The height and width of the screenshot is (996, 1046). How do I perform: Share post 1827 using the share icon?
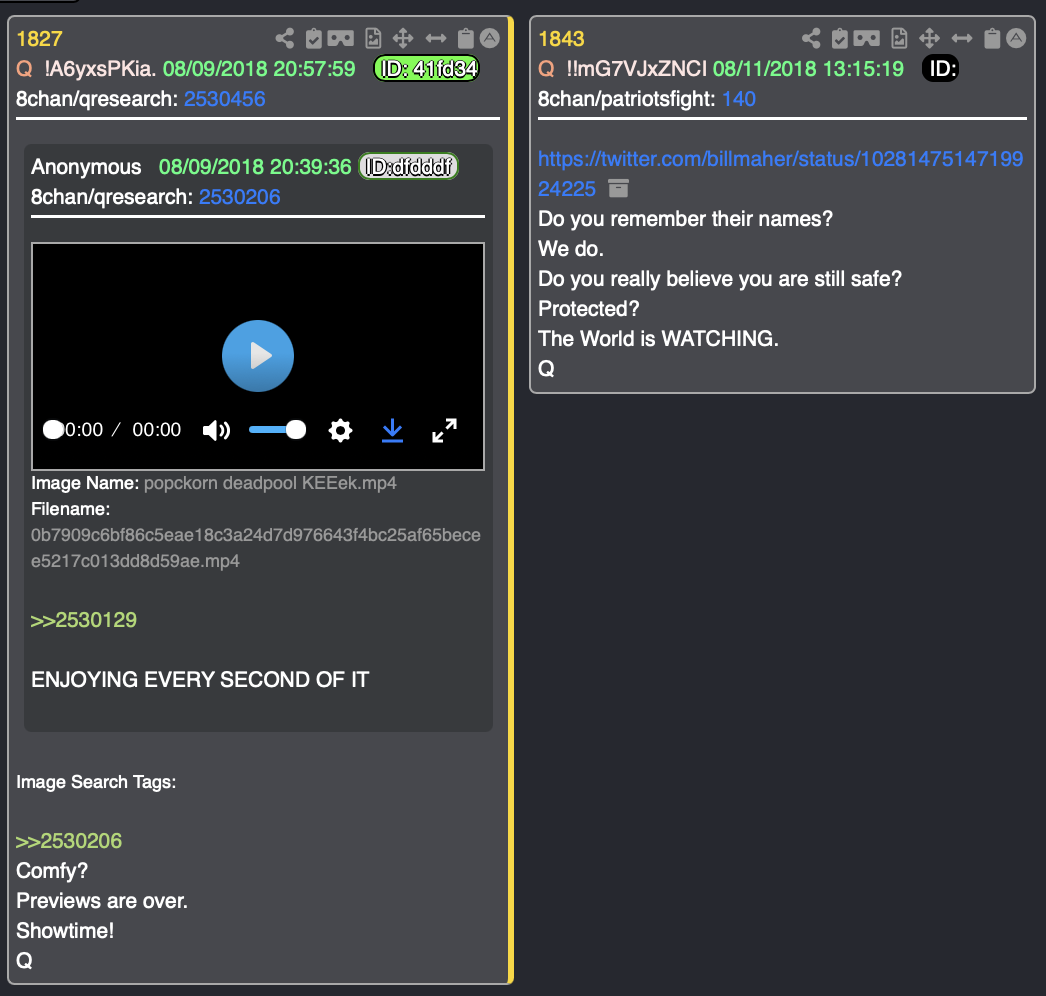click(285, 39)
